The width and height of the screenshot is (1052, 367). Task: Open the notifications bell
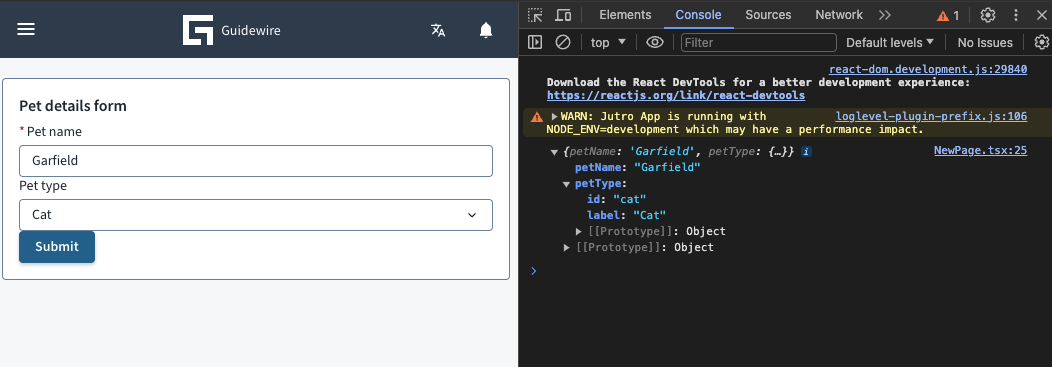pyautogui.click(x=486, y=30)
